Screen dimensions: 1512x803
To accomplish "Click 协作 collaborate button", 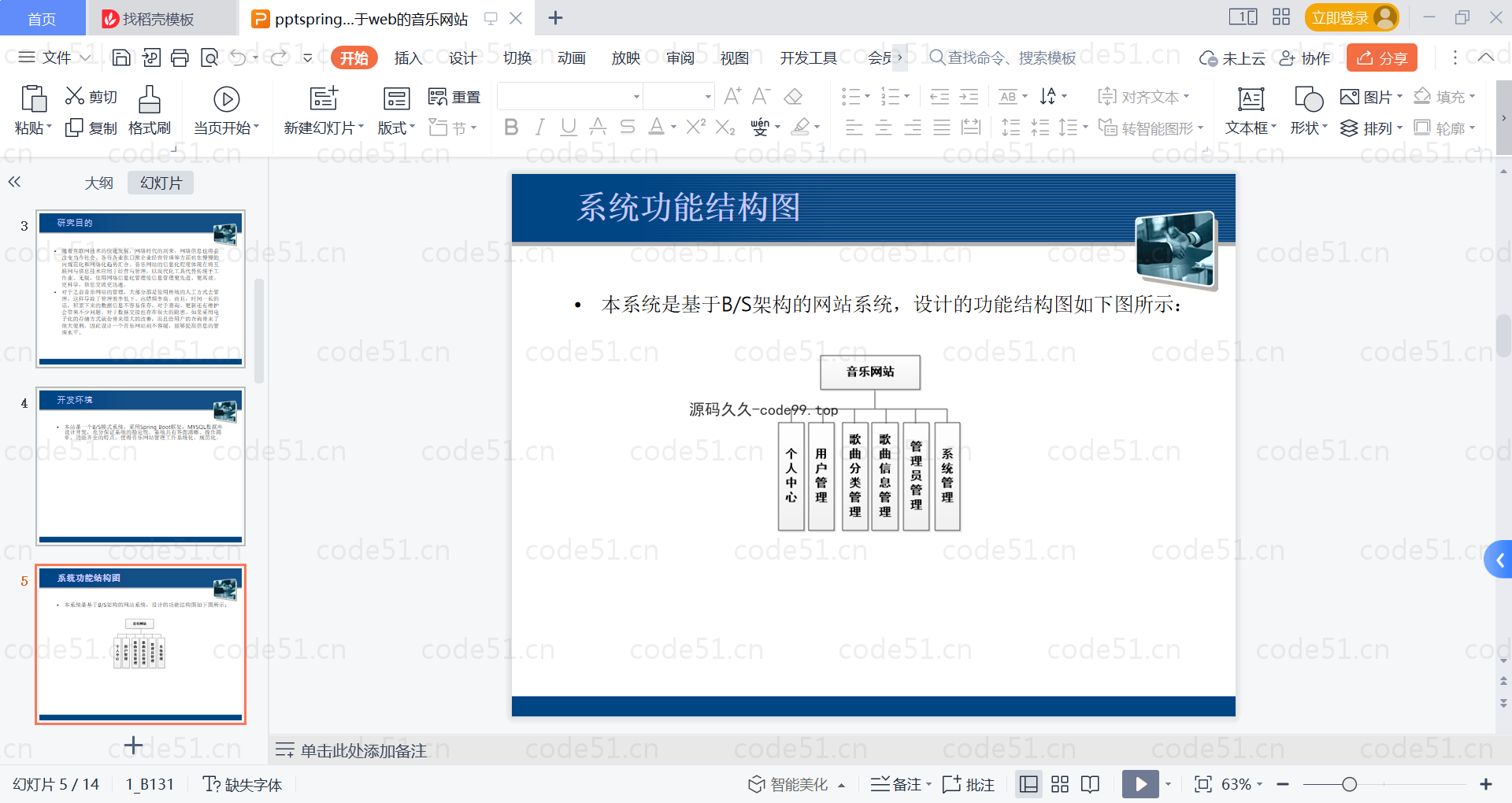I will (1305, 57).
